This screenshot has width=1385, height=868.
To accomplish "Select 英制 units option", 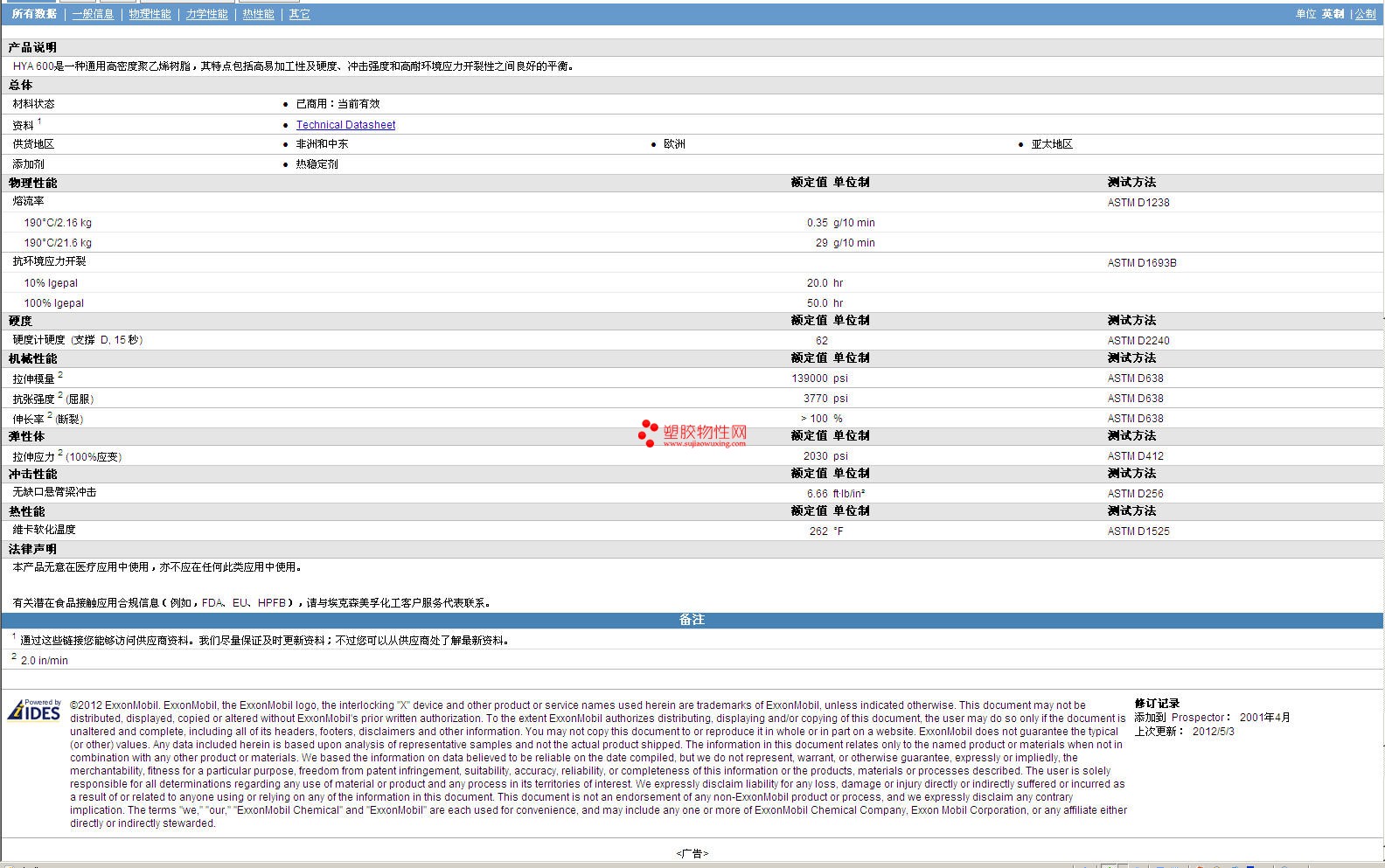I will coord(1333,14).
